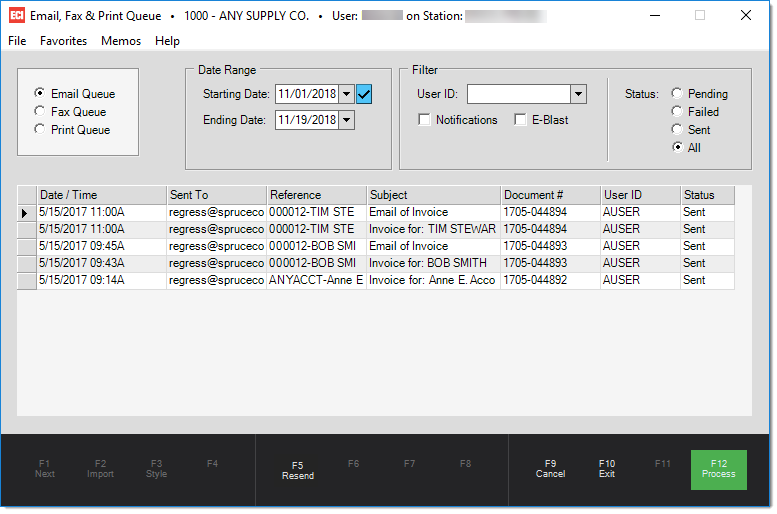
Task: Select the Fax Queue option
Action: 40,111
